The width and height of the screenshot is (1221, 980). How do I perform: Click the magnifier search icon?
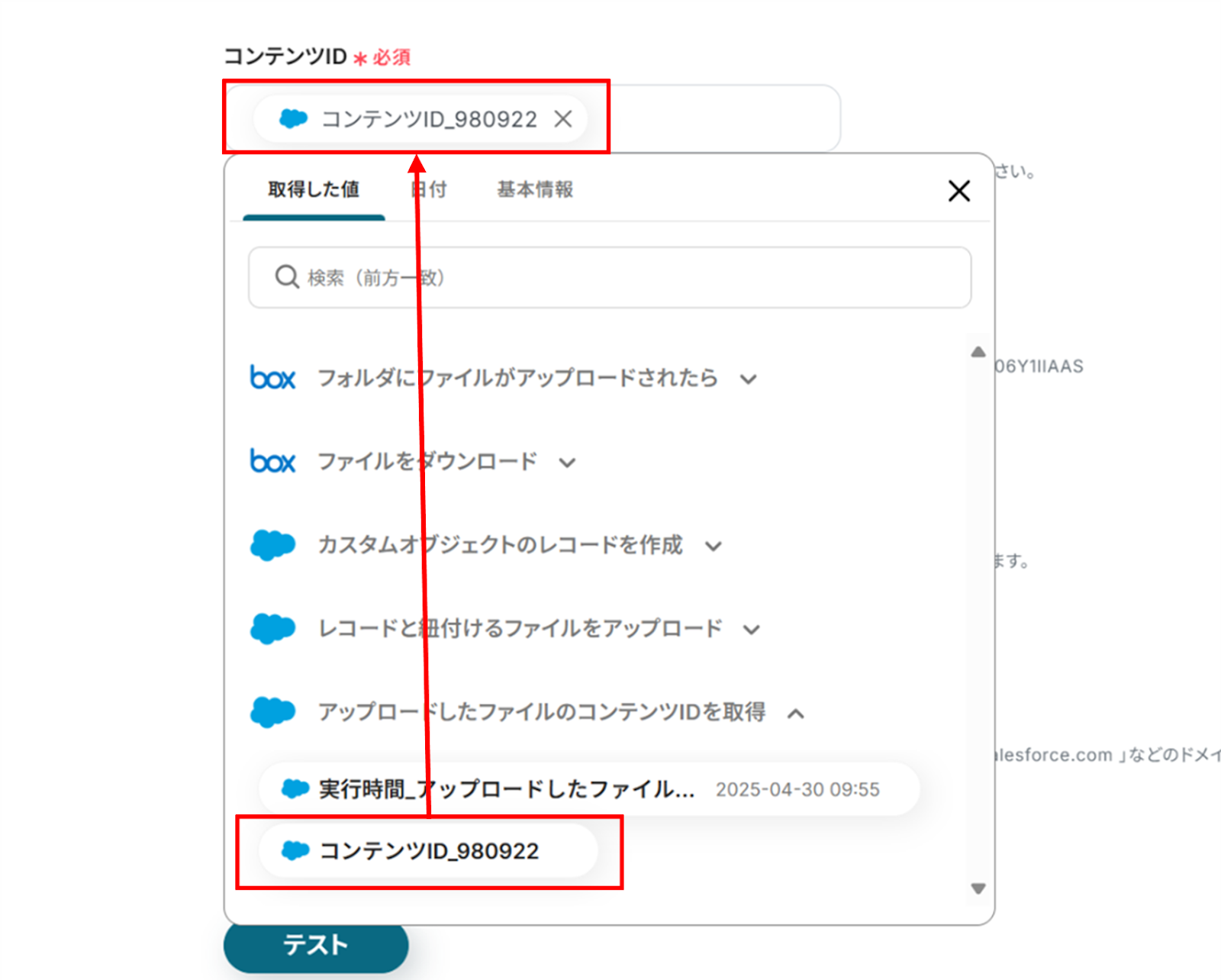coord(287,277)
